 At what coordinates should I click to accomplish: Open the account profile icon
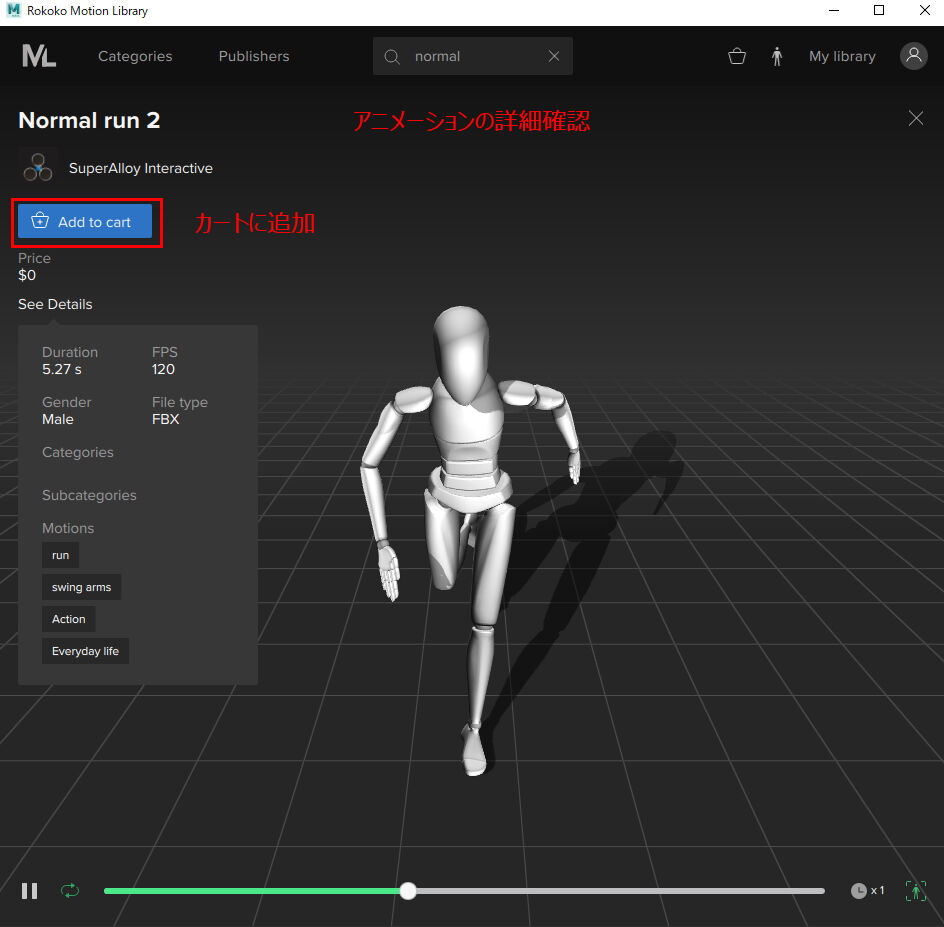pos(913,56)
